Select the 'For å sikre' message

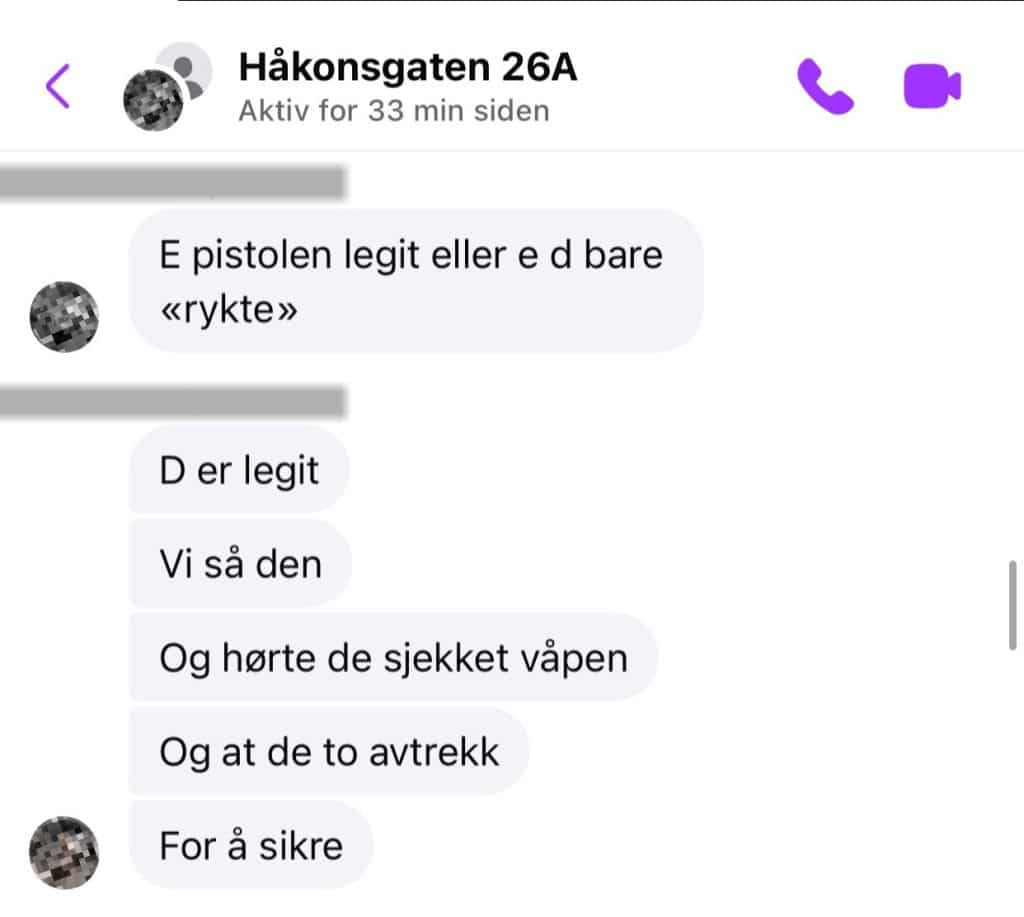[251, 846]
